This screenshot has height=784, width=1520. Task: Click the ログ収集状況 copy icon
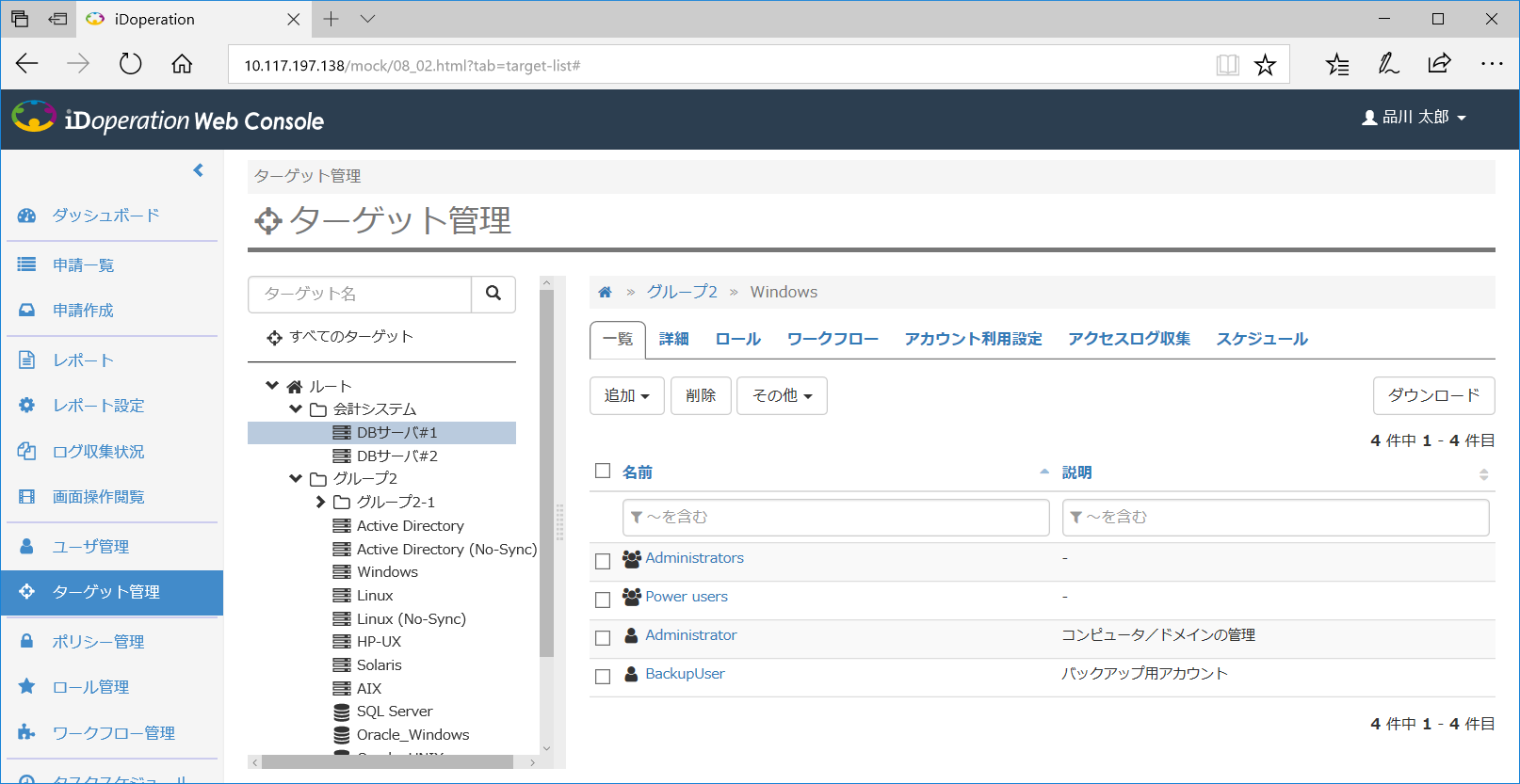click(27, 451)
